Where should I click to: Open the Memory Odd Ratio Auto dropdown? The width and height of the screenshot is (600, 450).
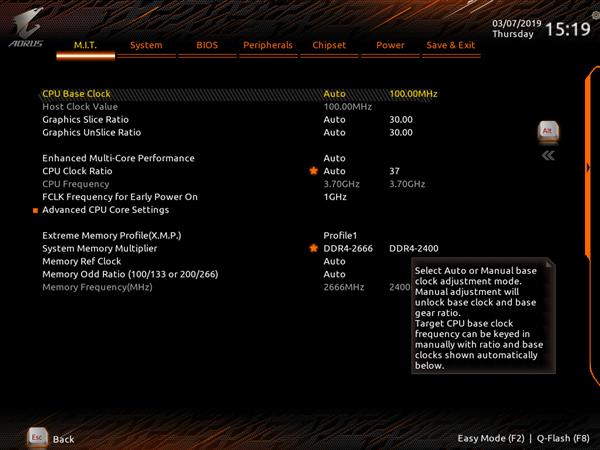pos(334,274)
